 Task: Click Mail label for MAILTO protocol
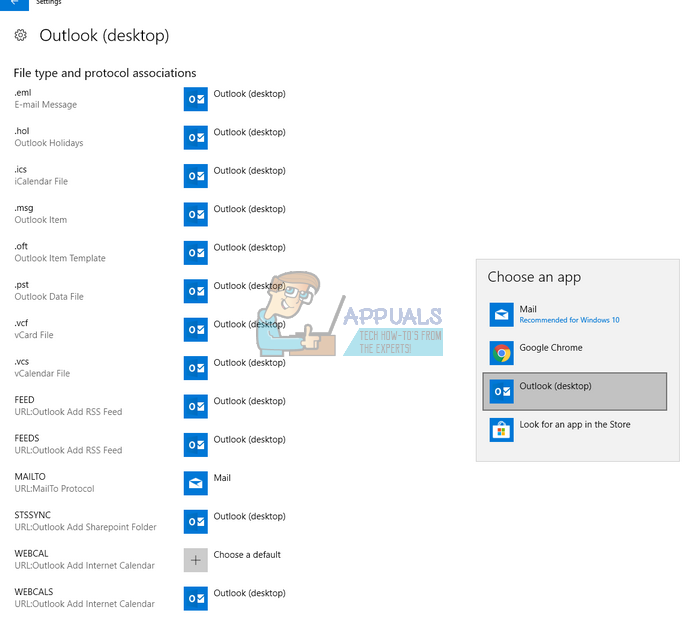tap(222, 477)
